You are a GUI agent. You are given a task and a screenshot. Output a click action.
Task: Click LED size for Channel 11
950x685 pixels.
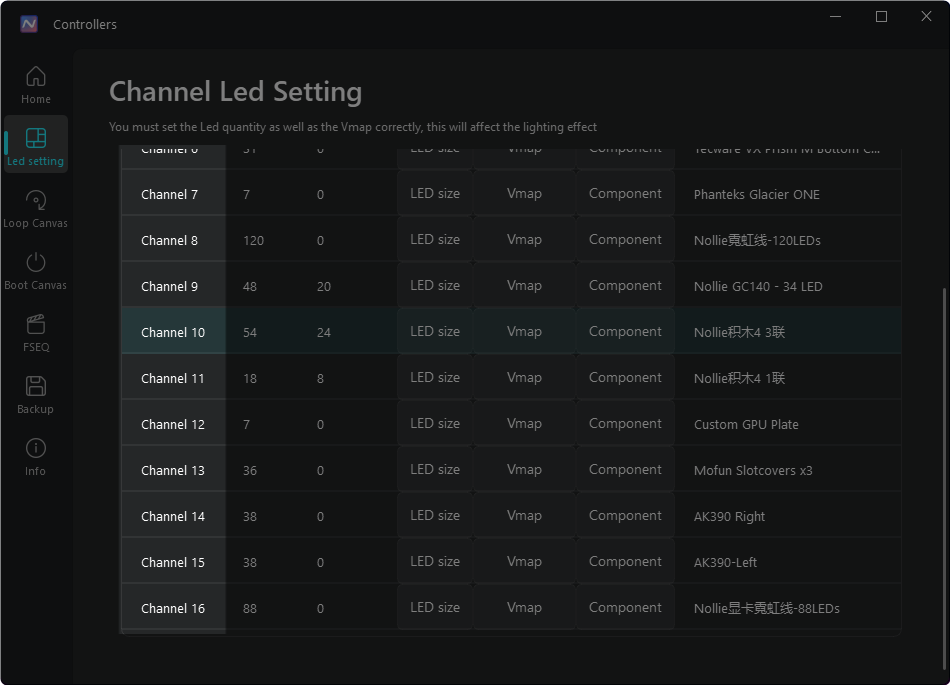pos(435,377)
